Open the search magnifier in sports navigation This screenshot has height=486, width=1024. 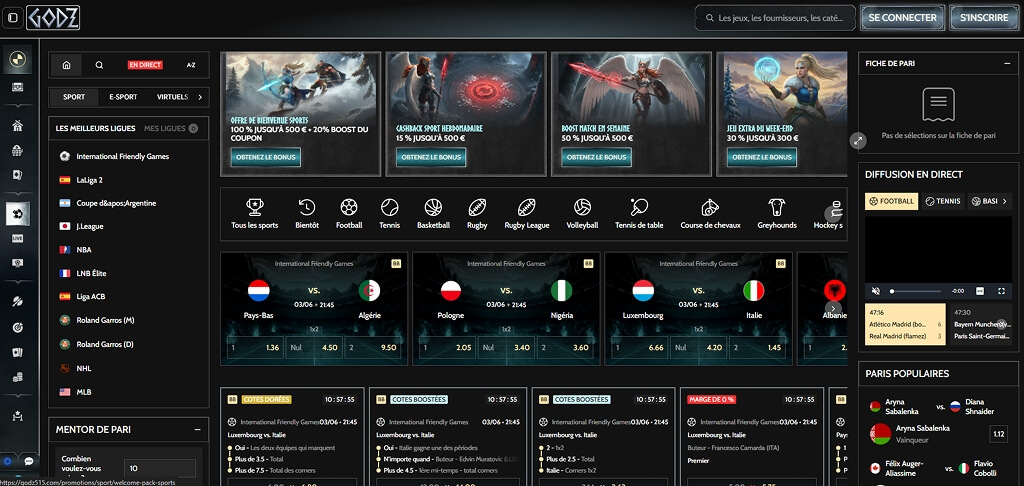[x=99, y=65]
